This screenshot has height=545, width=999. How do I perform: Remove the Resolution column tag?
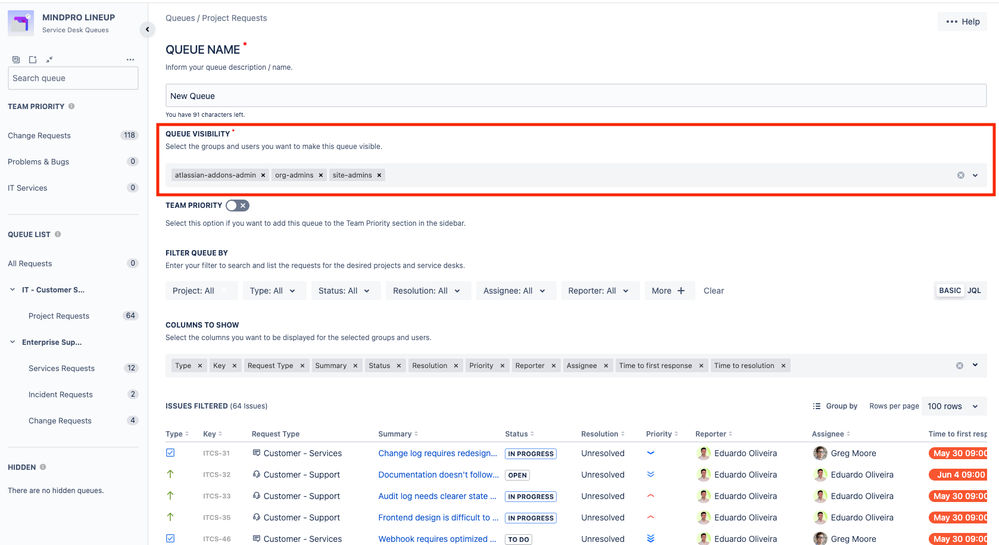point(456,366)
